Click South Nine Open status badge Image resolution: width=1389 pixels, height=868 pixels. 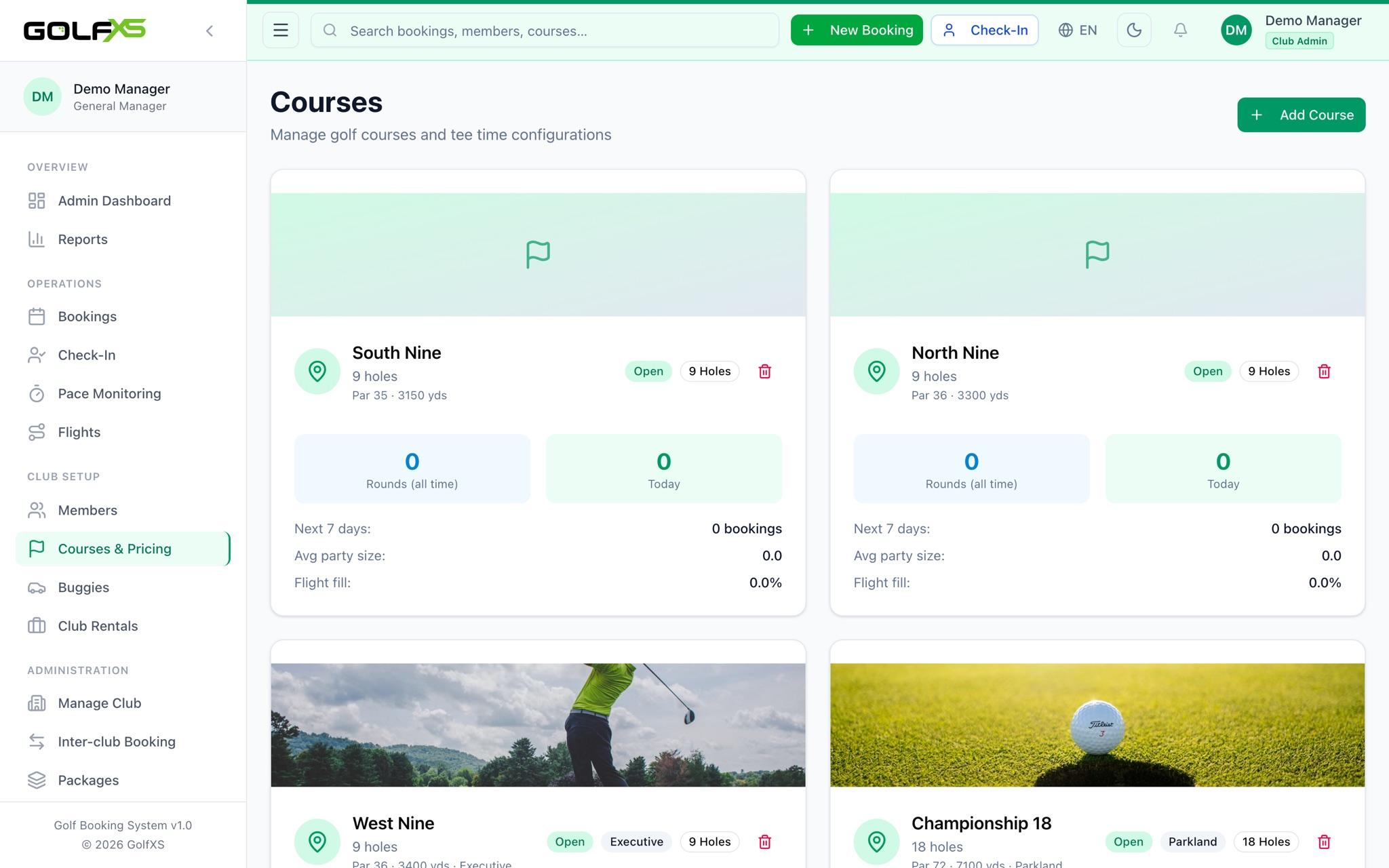(x=648, y=372)
